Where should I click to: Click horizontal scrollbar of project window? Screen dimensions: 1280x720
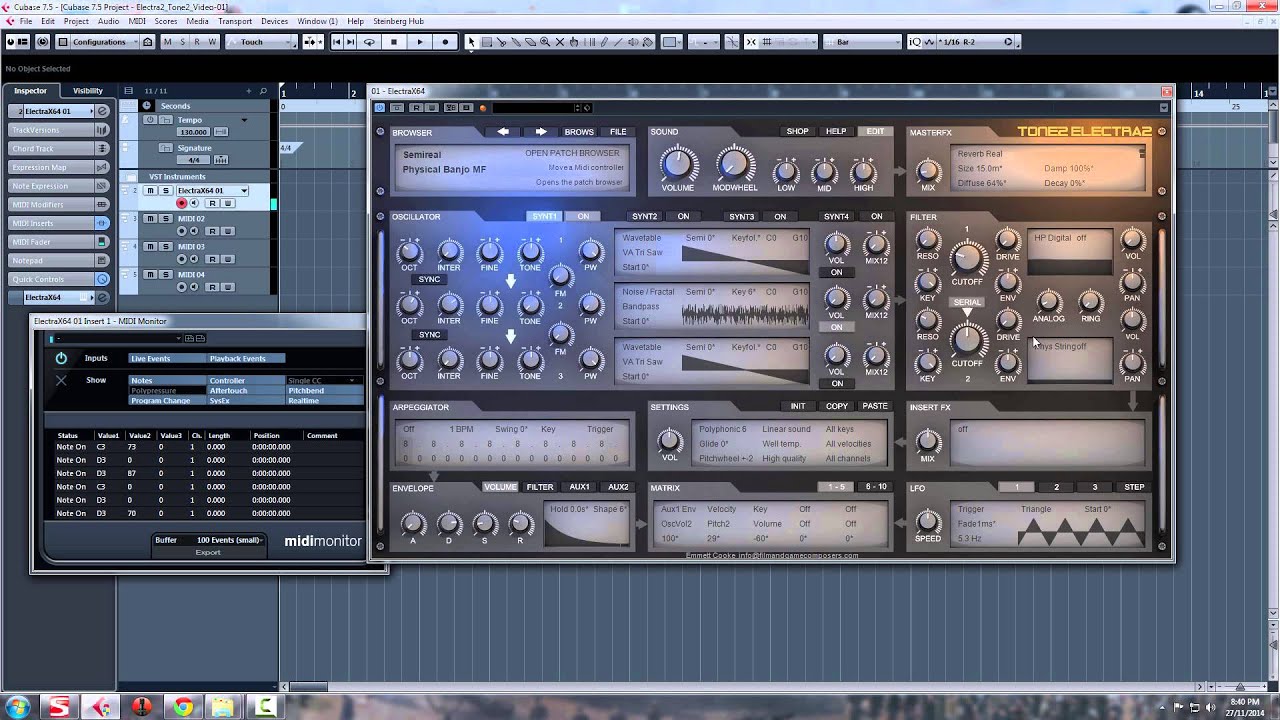[307, 686]
